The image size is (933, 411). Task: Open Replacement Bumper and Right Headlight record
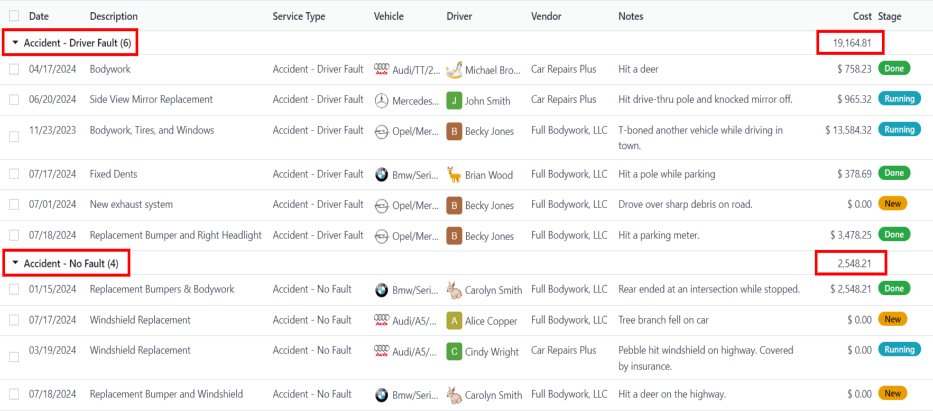tap(175, 235)
